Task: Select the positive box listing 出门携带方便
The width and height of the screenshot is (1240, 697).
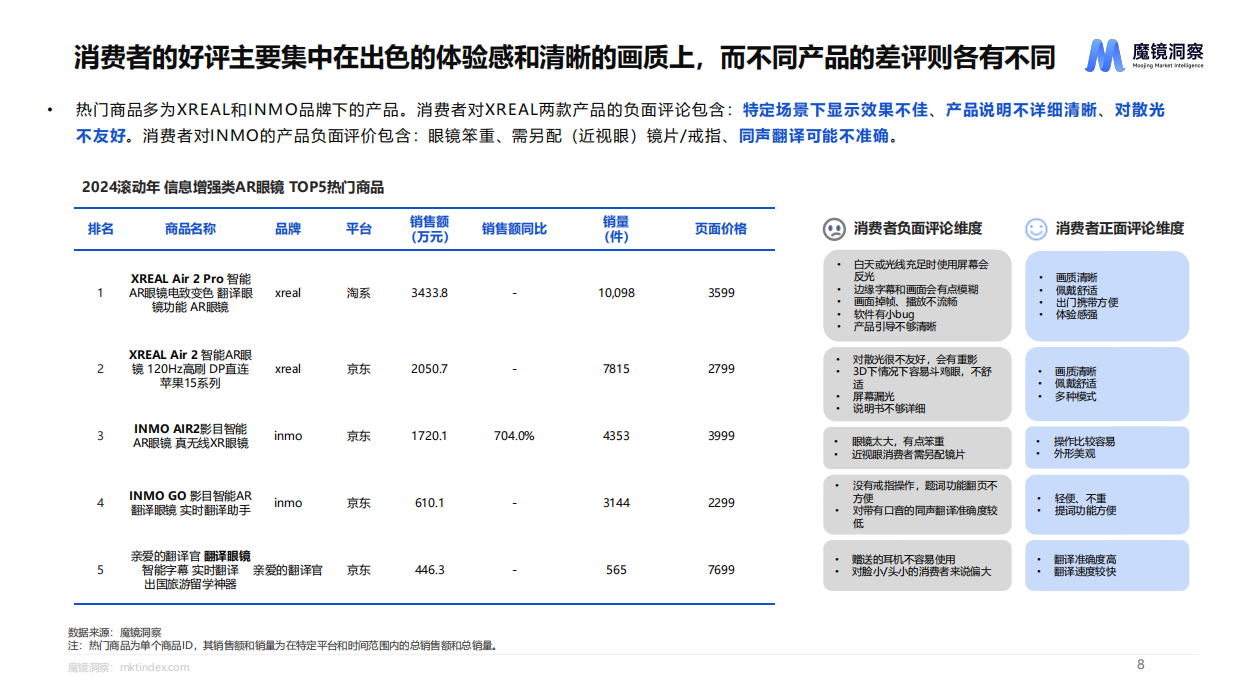Action: [1107, 296]
